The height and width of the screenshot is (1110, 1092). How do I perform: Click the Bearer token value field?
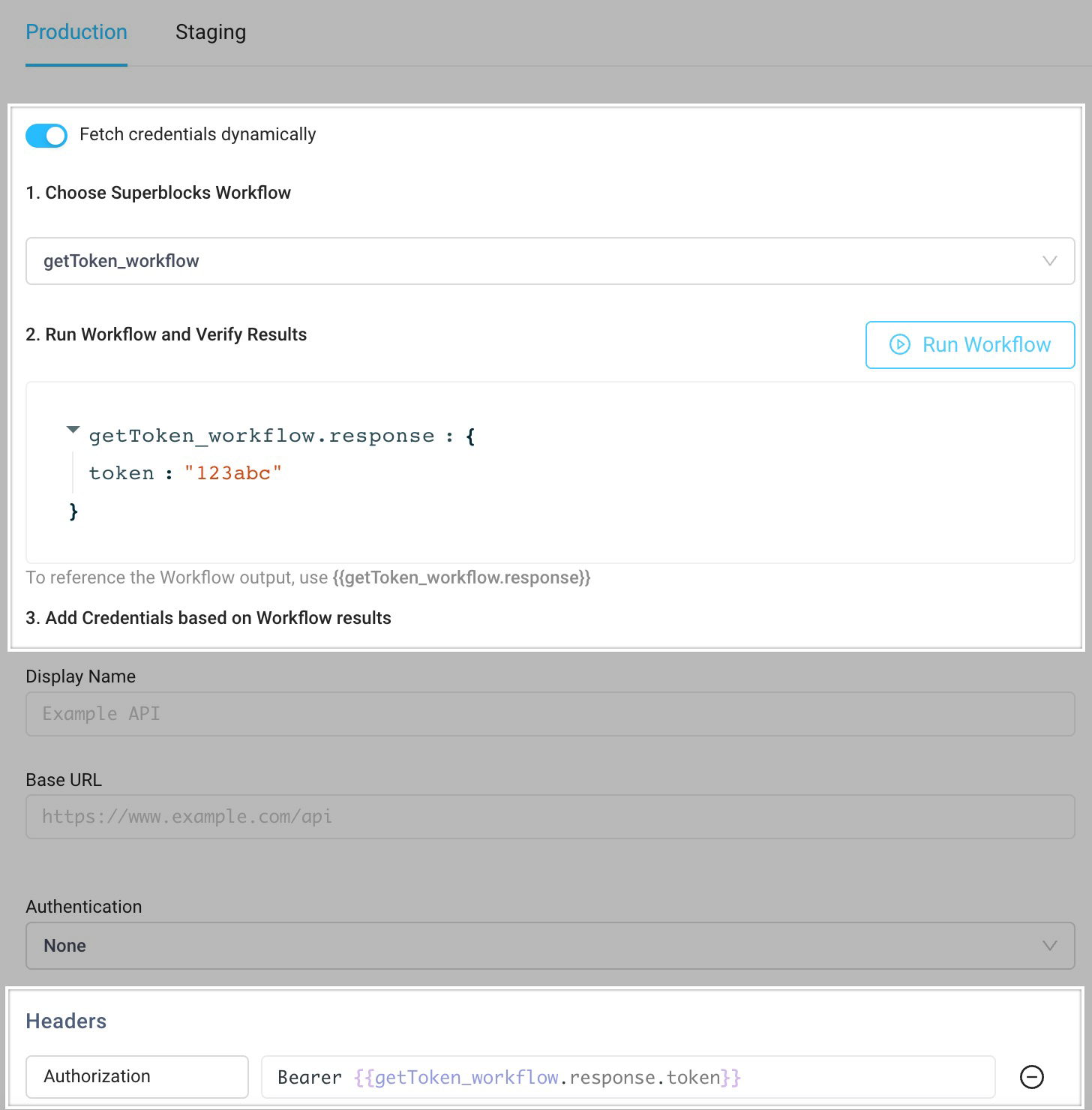click(628, 1077)
